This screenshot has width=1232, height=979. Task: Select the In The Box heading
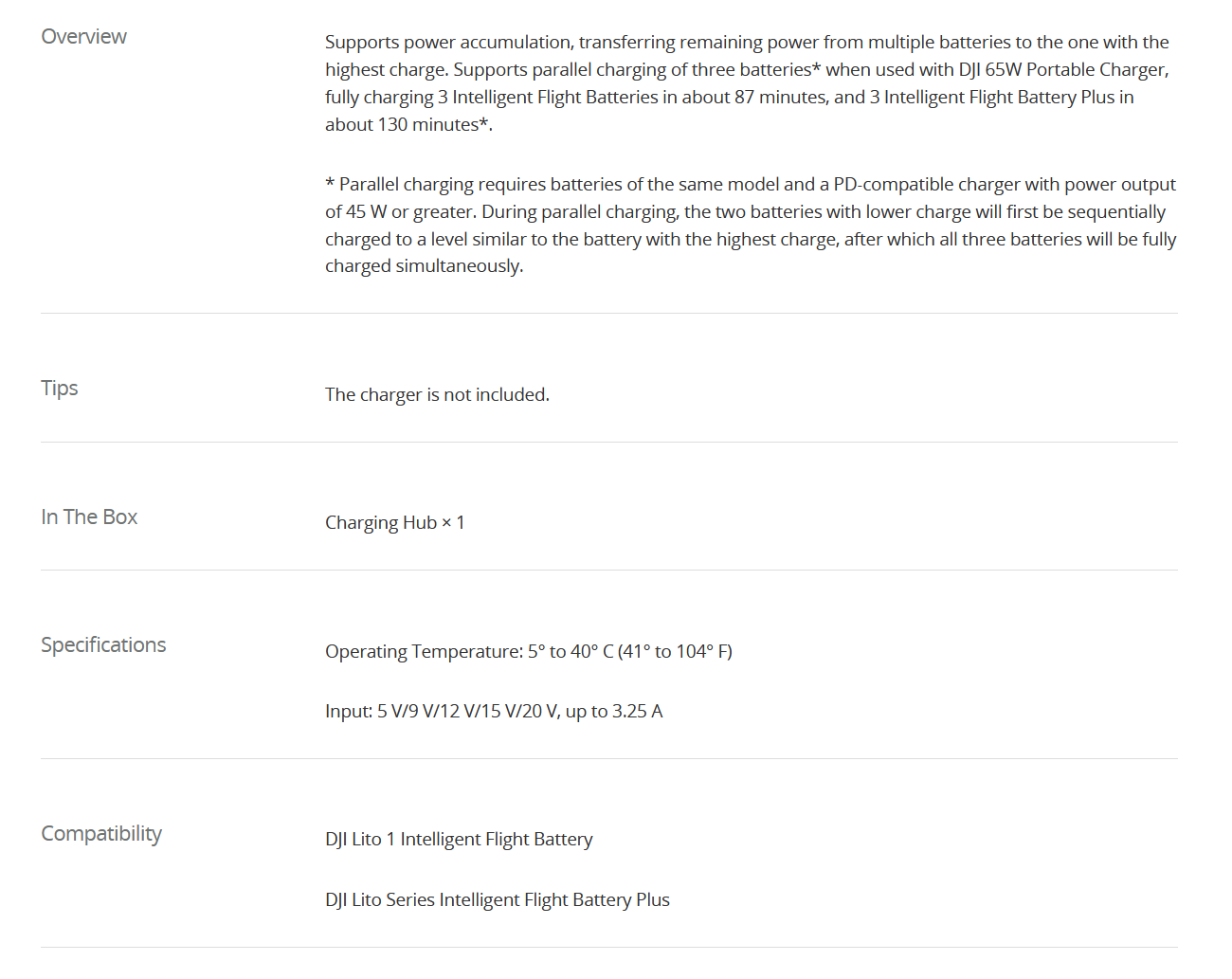89,517
